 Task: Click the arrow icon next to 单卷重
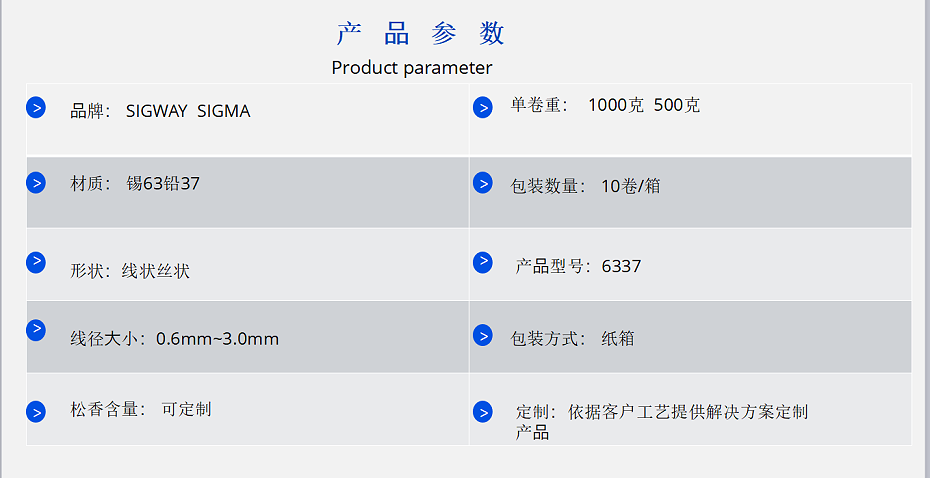click(x=482, y=107)
